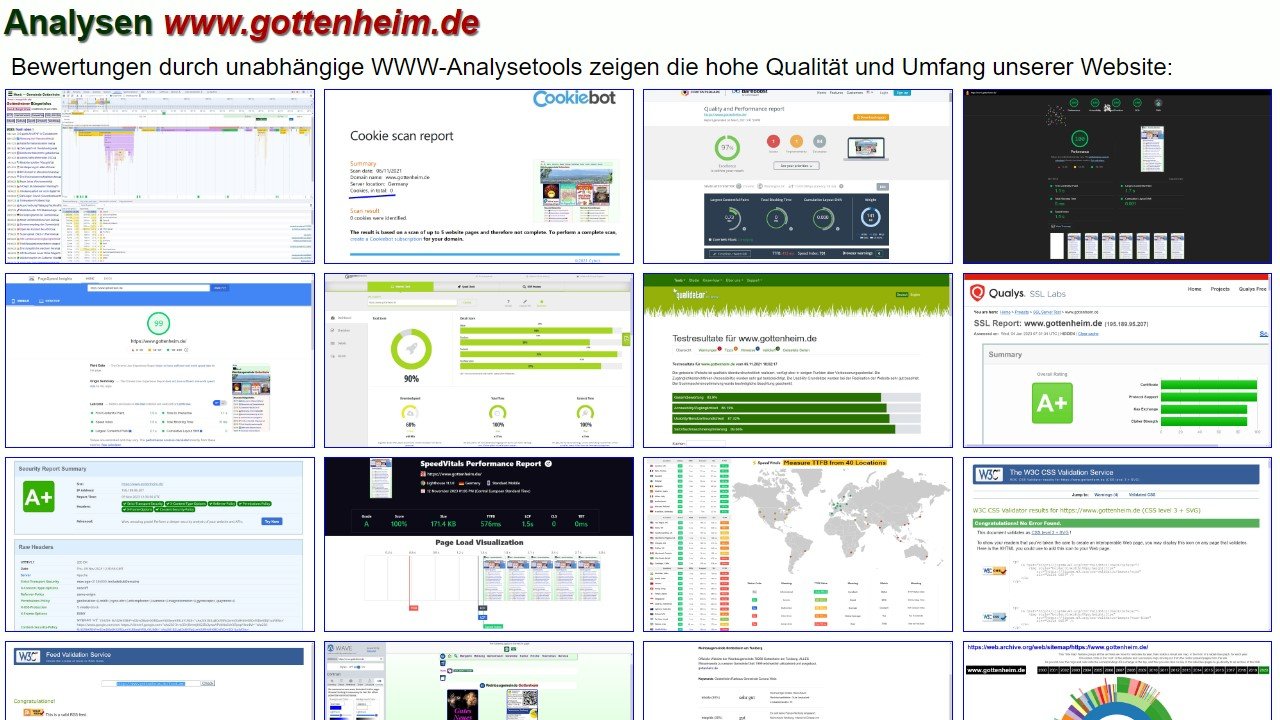1280x720 pixels.
Task: Click the Sign up button on Dareboost
Action: tap(902, 93)
